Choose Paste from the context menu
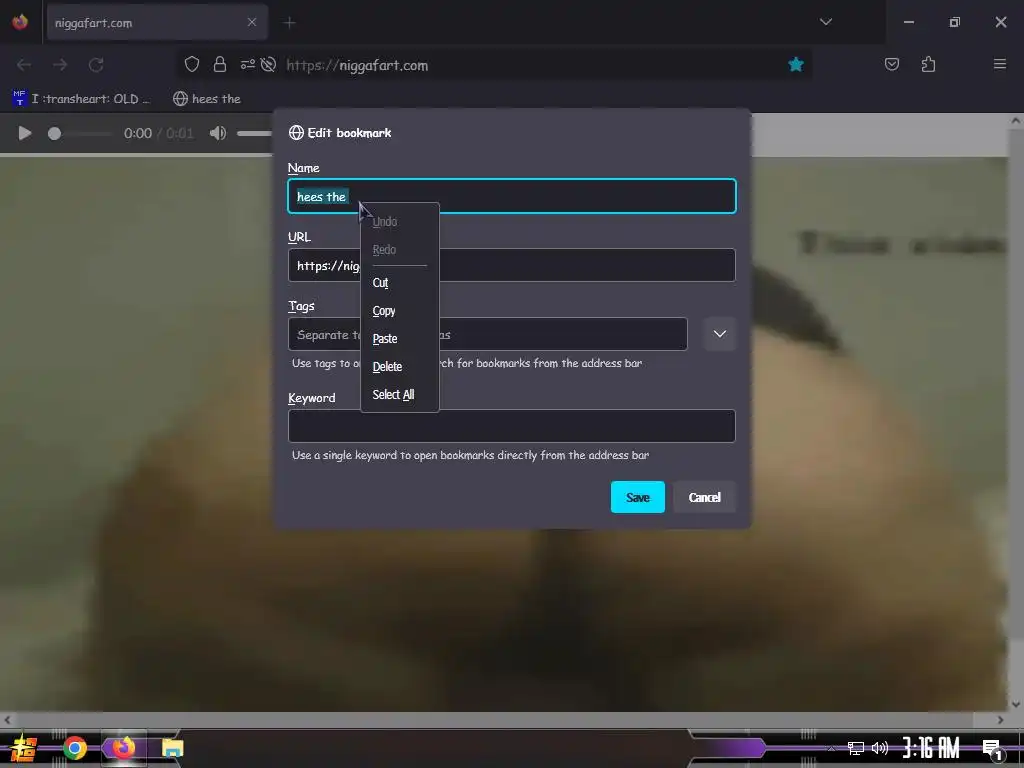Screen dimensions: 1024x768 pyautogui.click(x=400, y=339)
